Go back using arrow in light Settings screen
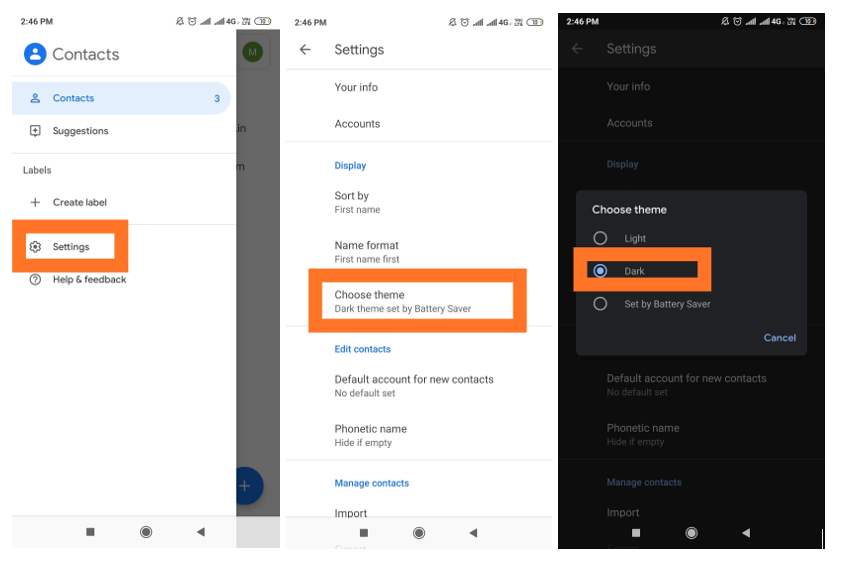 point(305,49)
